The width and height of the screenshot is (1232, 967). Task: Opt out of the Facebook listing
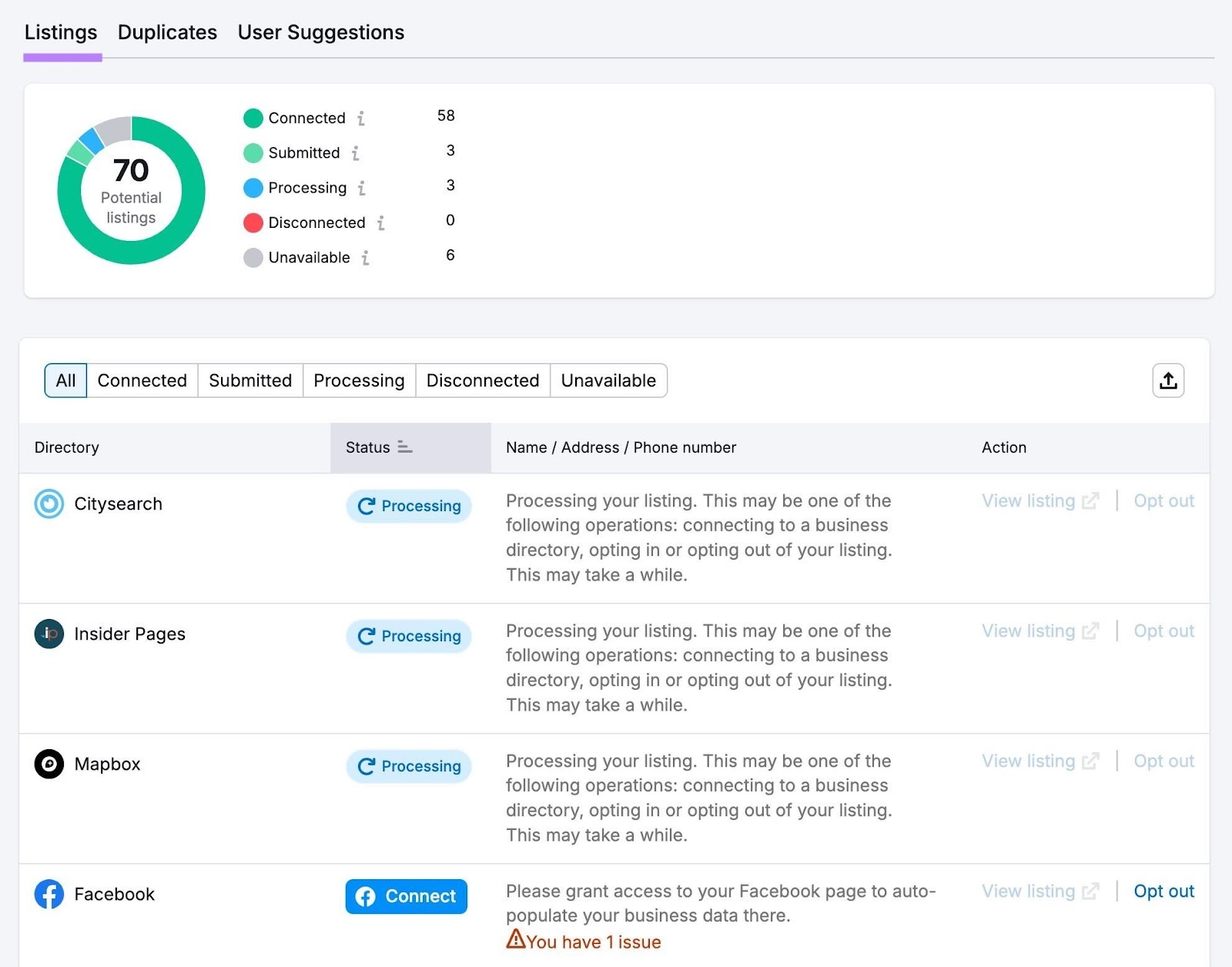click(x=1163, y=891)
